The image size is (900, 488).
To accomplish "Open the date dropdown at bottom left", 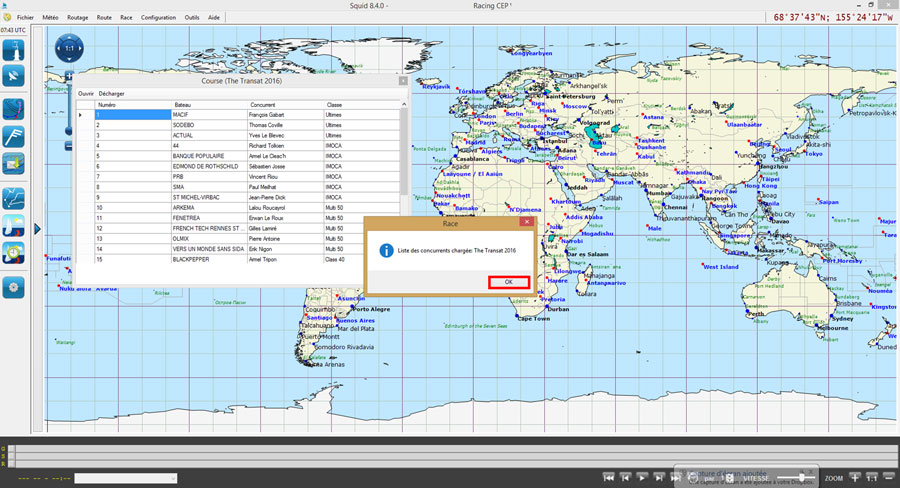I will point(125,479).
